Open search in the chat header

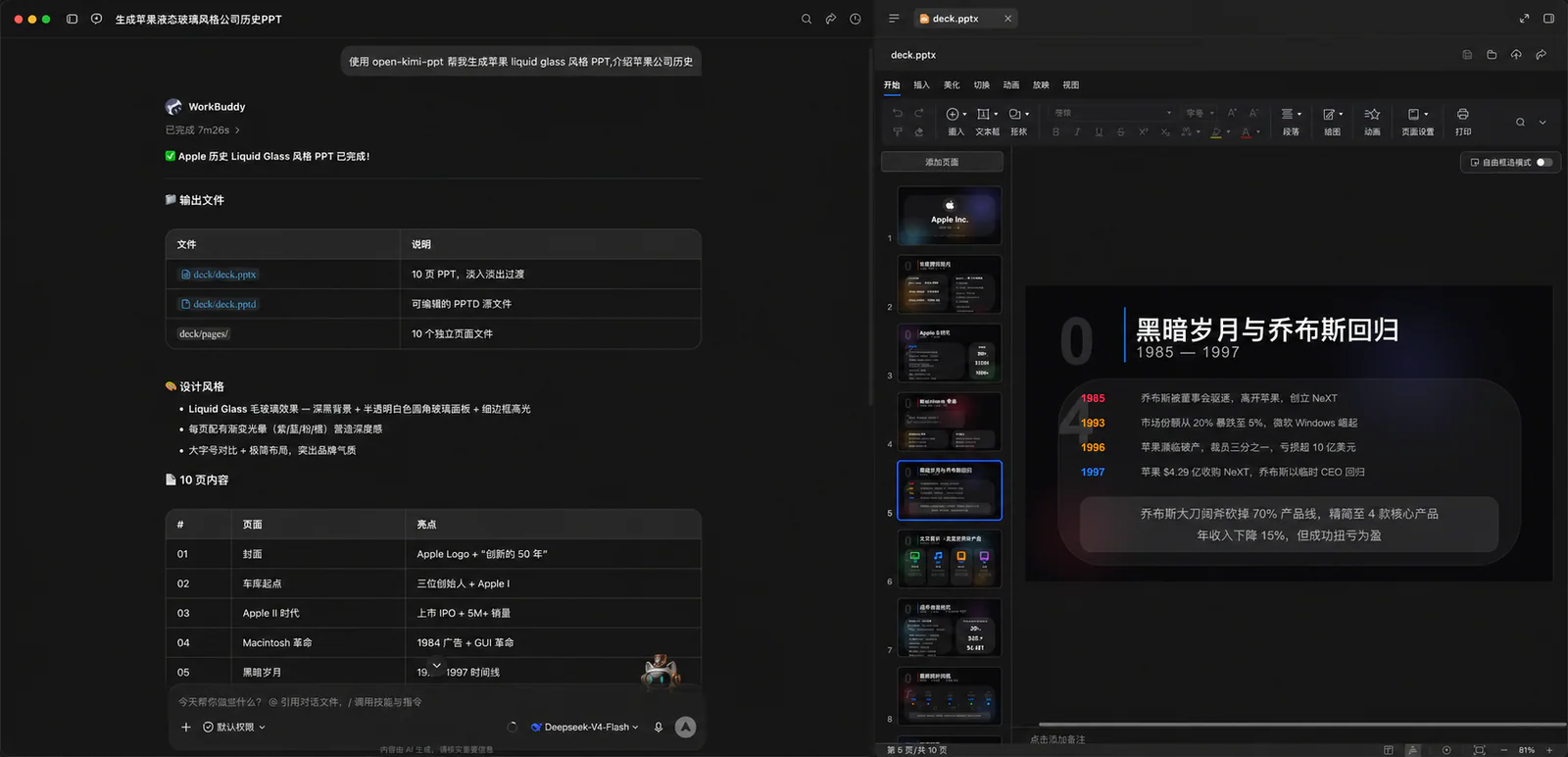807,19
